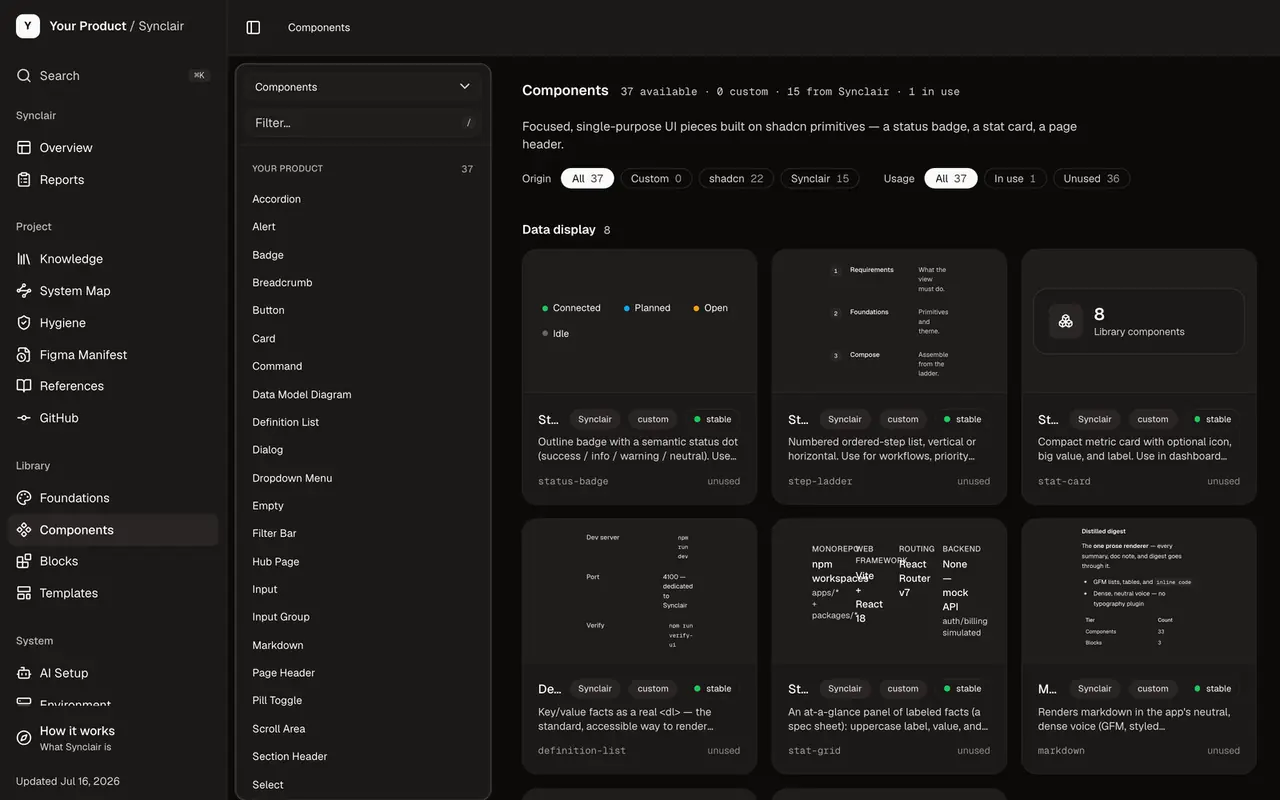Viewport: 1280px width, 800px height.
Task: Click the Reports clipboard icon
Action: point(24,180)
